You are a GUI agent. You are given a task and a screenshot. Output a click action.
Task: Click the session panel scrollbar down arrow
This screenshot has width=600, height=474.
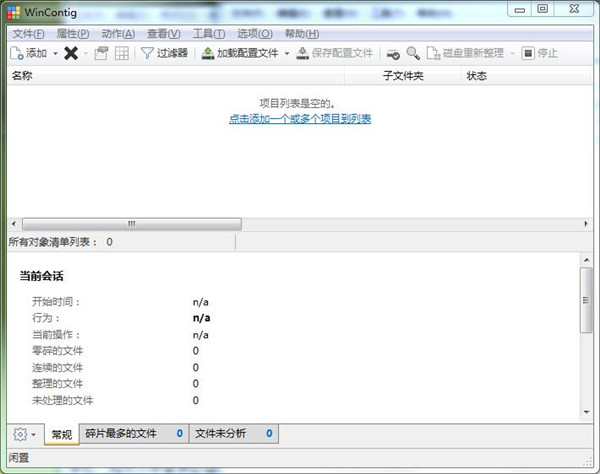[x=586, y=412]
